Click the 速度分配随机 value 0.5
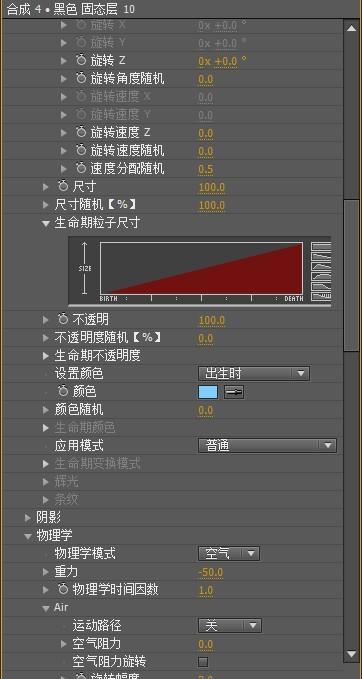The width and height of the screenshot is (362, 679). coord(206,169)
